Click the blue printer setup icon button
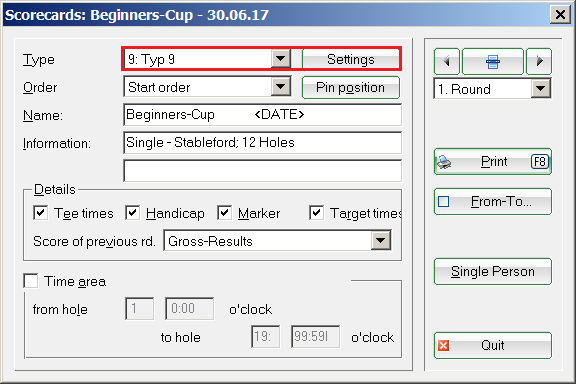Image resolution: width=576 pixels, height=384 pixels. tap(493, 61)
